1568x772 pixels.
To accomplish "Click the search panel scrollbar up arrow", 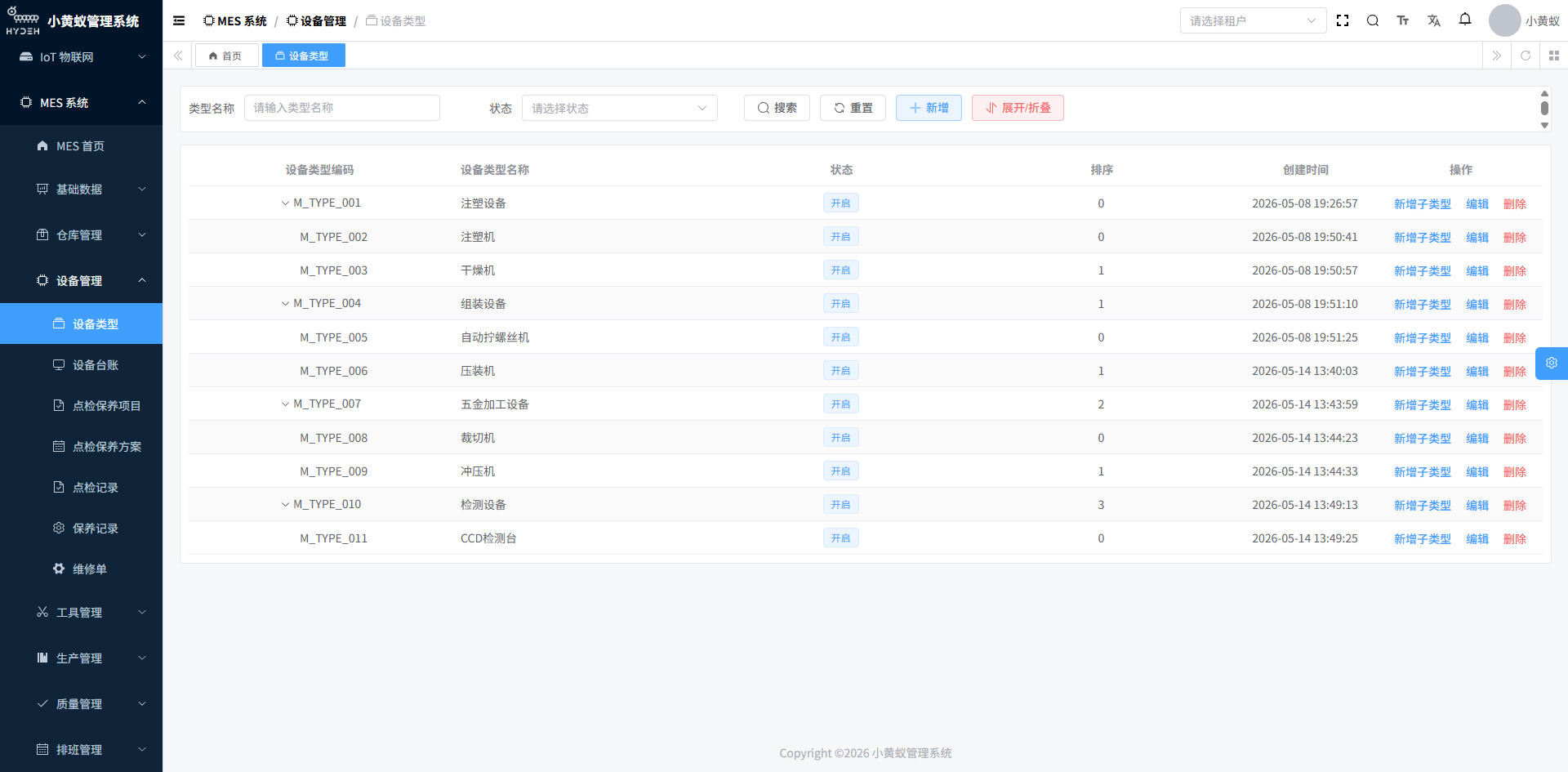I will (1544, 94).
